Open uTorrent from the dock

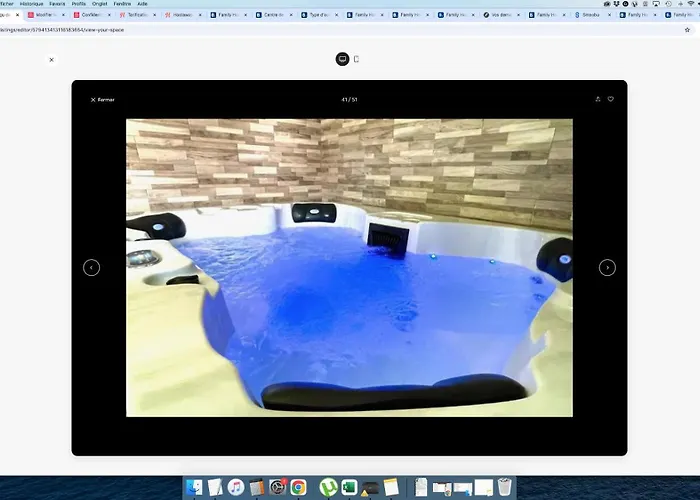pyautogui.click(x=328, y=487)
